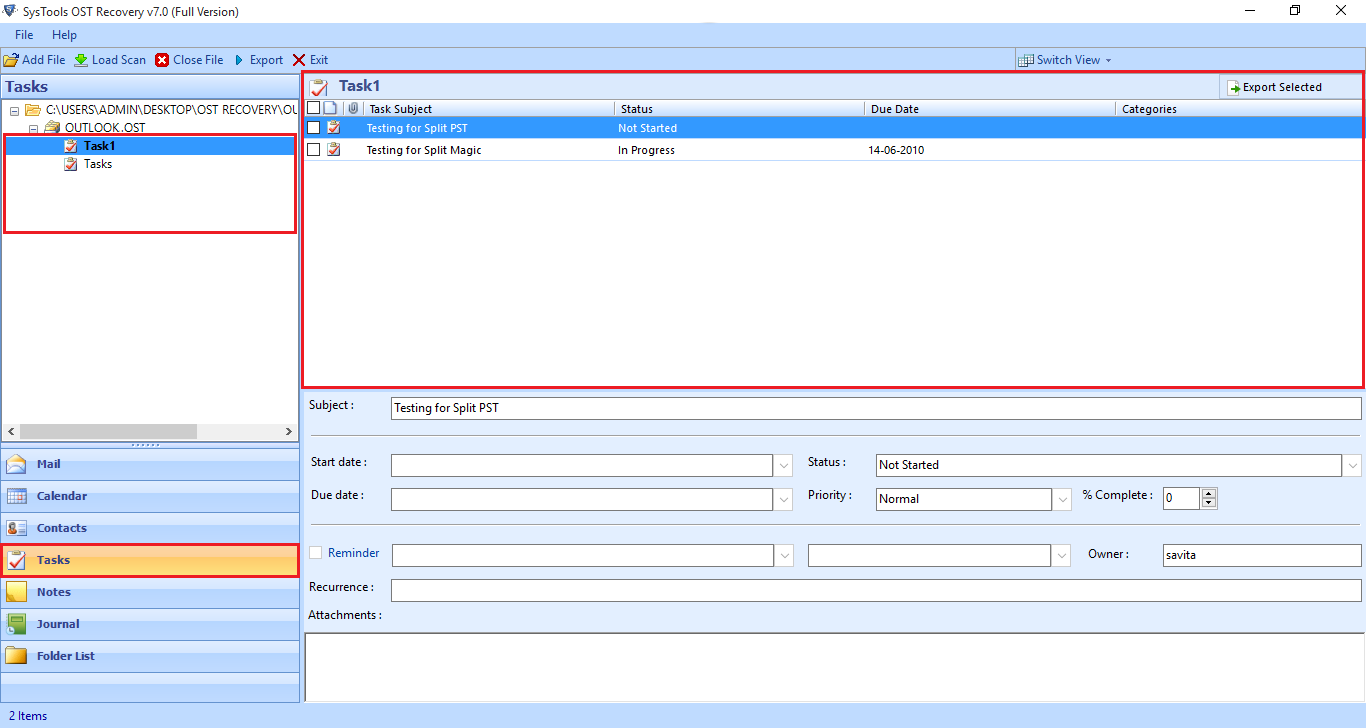The height and width of the screenshot is (728, 1366).
Task: Sort by the Task Subject column header
Action: (x=489, y=109)
